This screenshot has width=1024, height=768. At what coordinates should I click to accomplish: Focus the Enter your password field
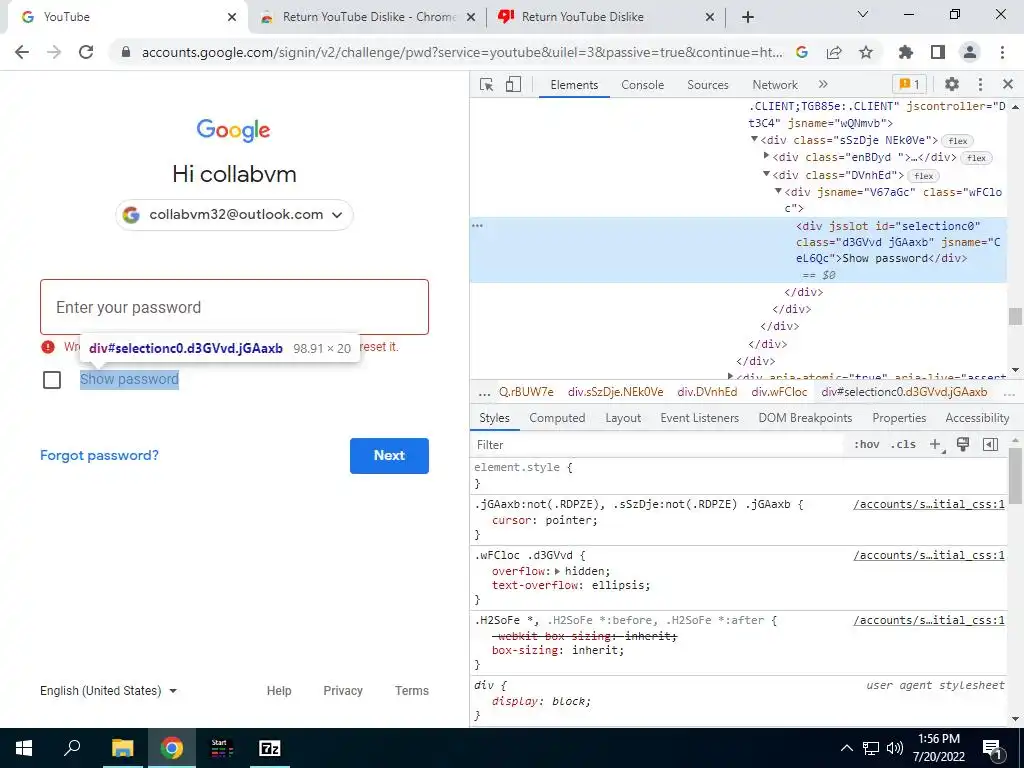(234, 307)
